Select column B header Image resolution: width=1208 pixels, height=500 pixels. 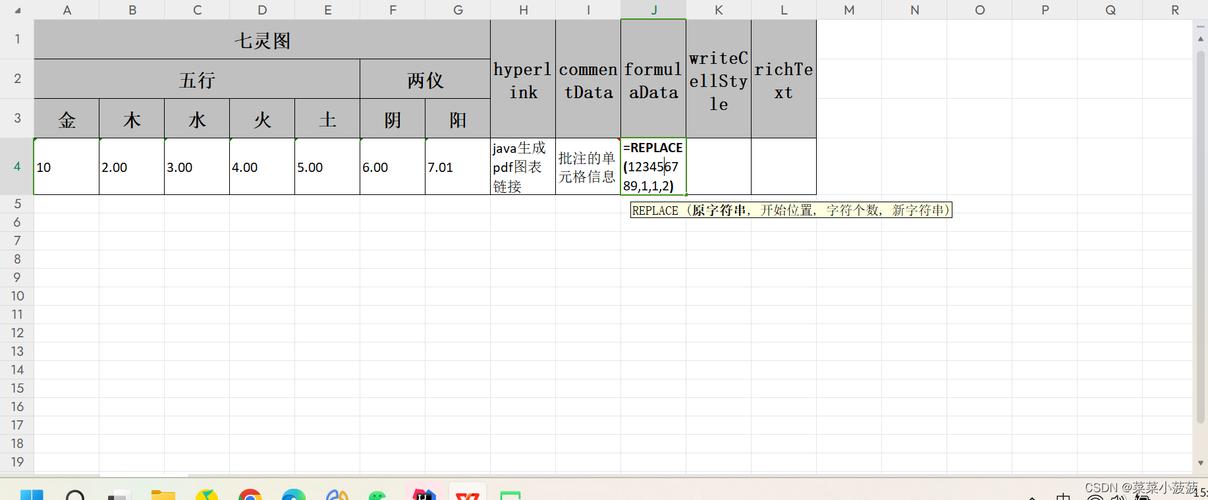click(x=132, y=10)
